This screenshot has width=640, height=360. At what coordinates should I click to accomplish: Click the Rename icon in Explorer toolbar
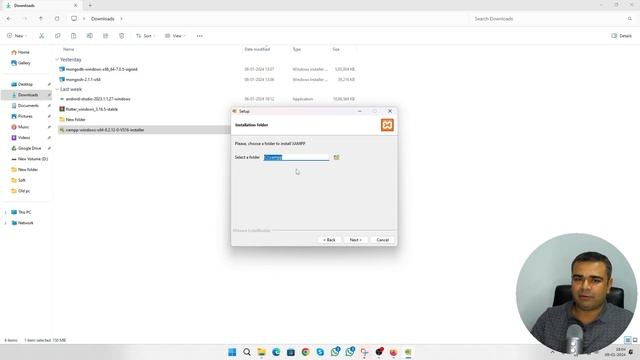pos(89,36)
